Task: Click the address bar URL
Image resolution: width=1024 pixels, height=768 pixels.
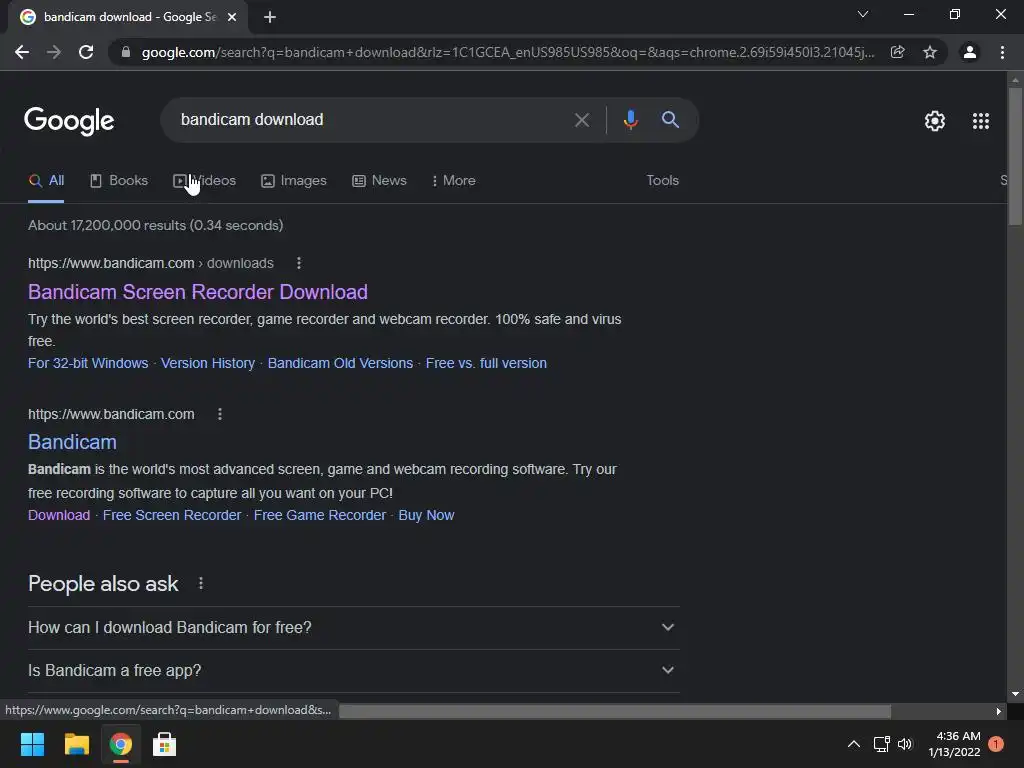Action: [507, 52]
